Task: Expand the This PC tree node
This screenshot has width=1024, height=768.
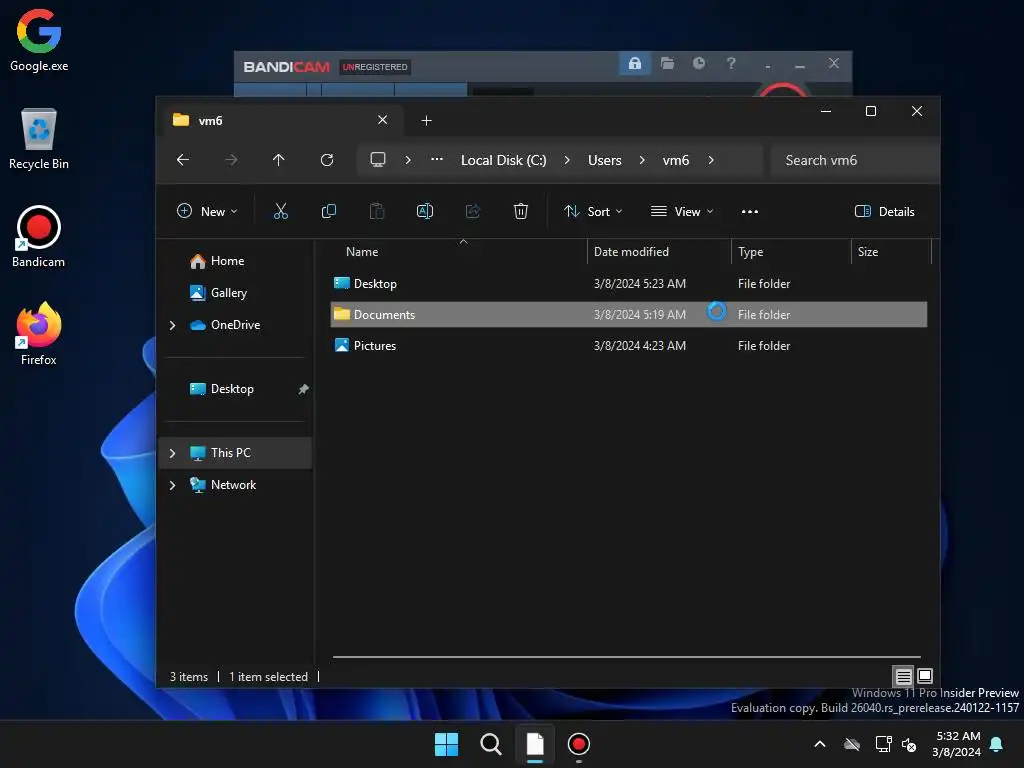Action: click(172, 453)
